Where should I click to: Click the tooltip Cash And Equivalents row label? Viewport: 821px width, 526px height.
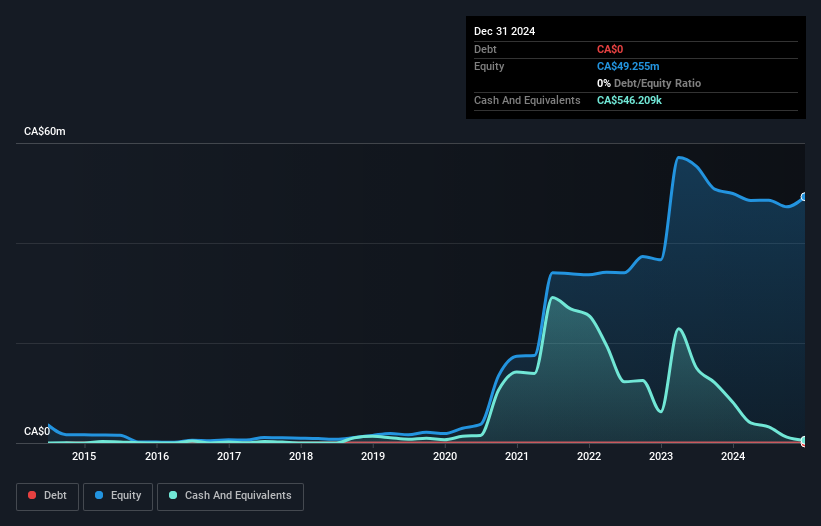pos(527,100)
